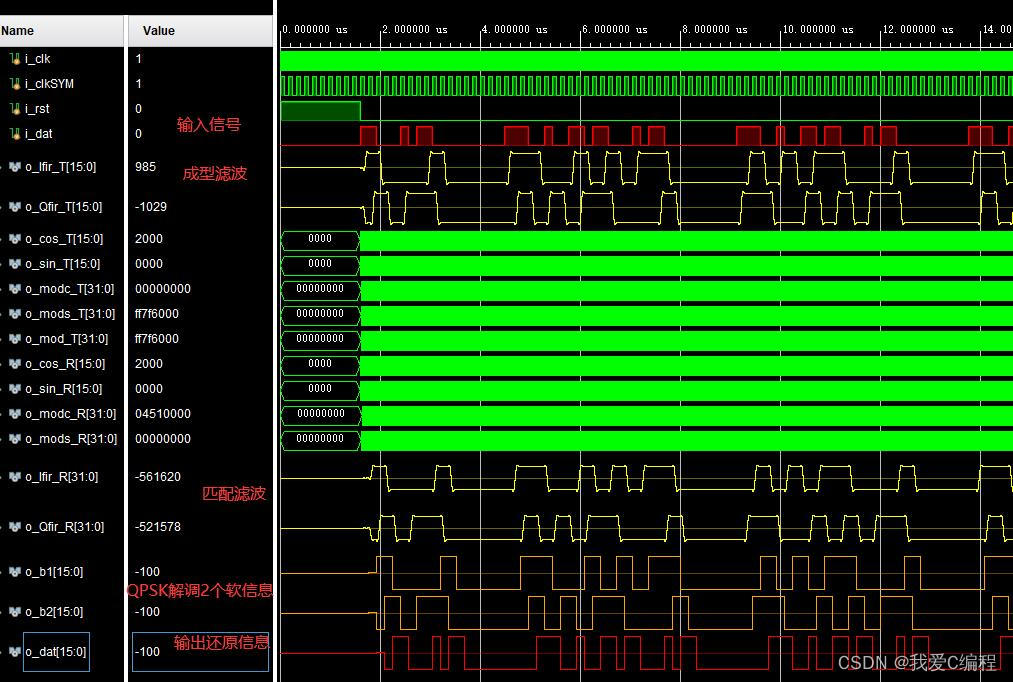Viewport: 1013px width, 682px height.
Task: Expand the o_Qfir_T[15:0] bus
Action: click(3, 207)
